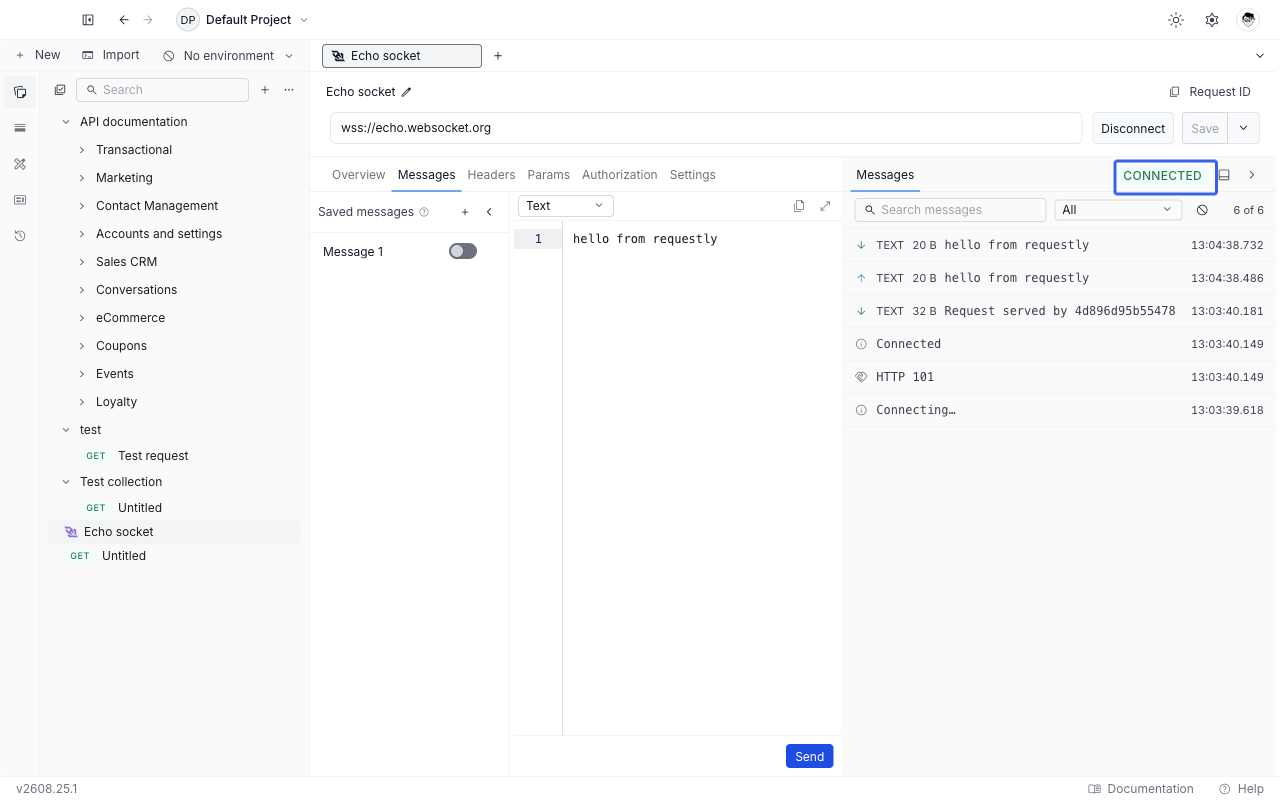Collapse the API documentation collection

[66, 122]
